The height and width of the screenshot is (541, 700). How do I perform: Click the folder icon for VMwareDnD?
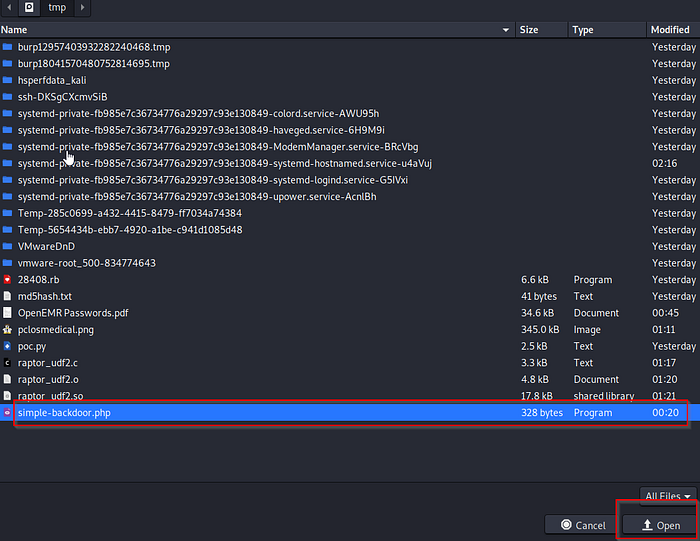(x=8, y=246)
